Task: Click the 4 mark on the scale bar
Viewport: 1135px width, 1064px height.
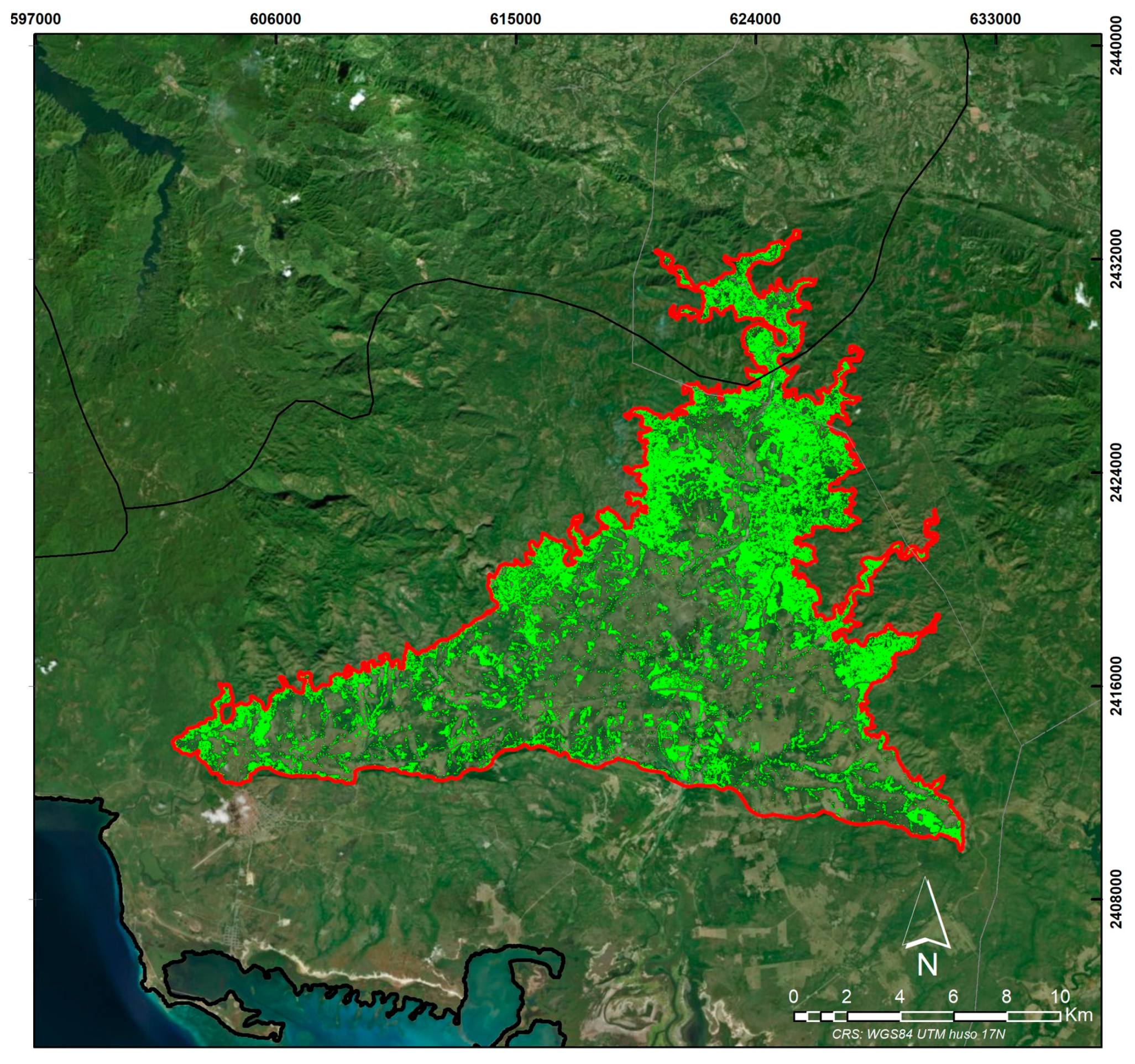Action: pyautogui.click(x=900, y=997)
